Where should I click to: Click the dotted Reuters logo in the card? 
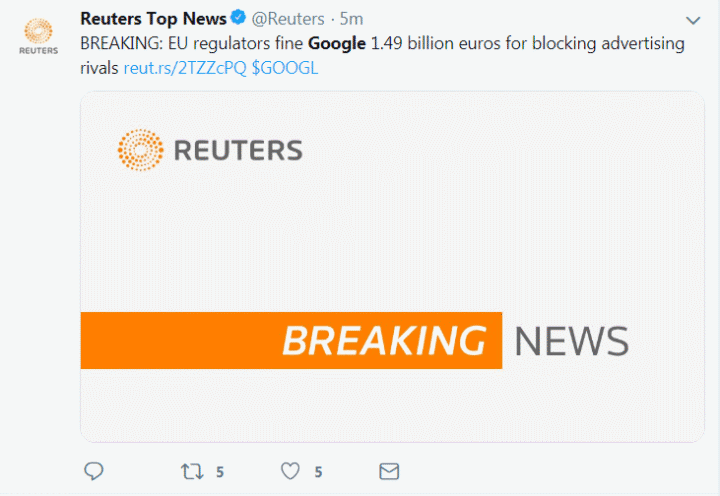click(139, 150)
